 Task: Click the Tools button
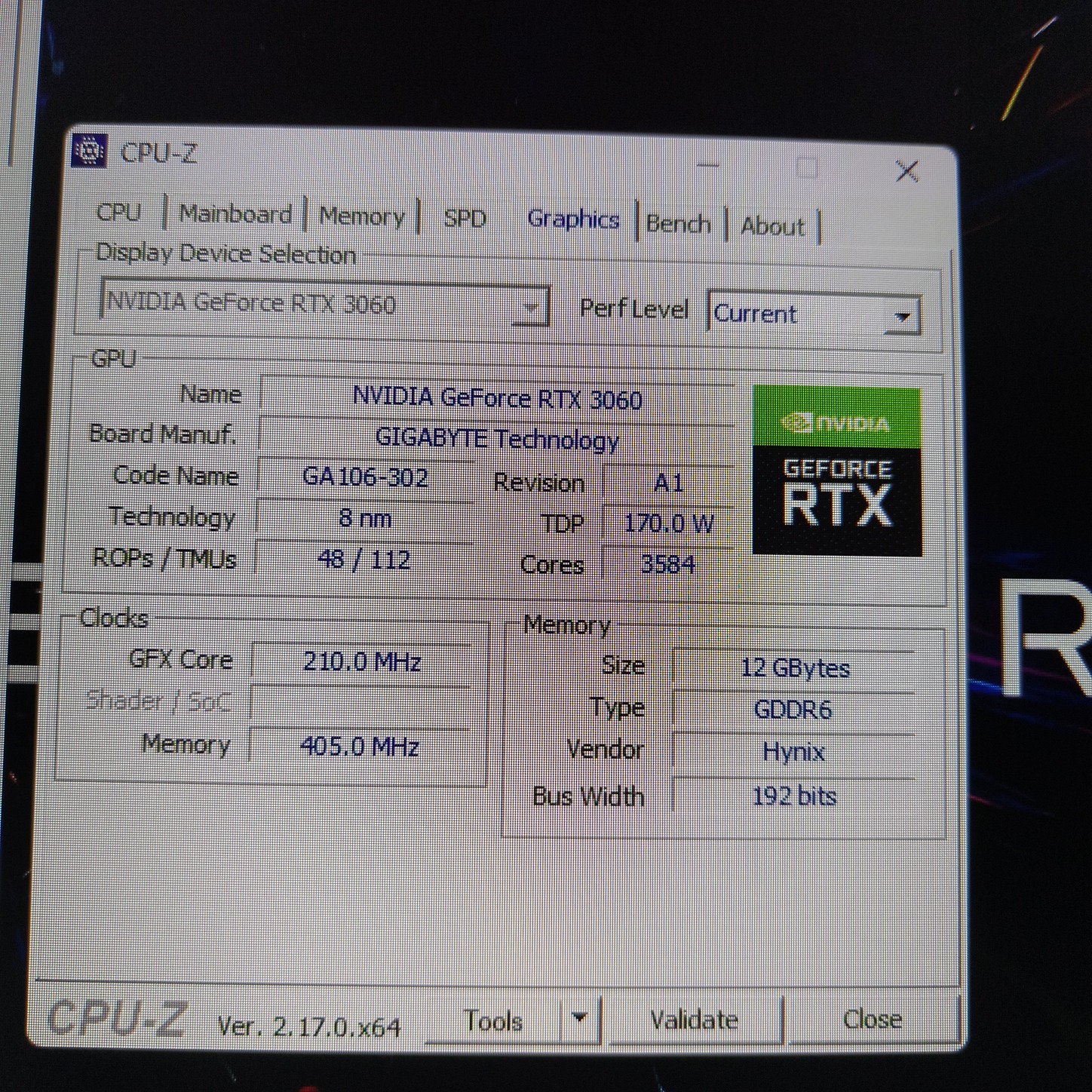493,1020
